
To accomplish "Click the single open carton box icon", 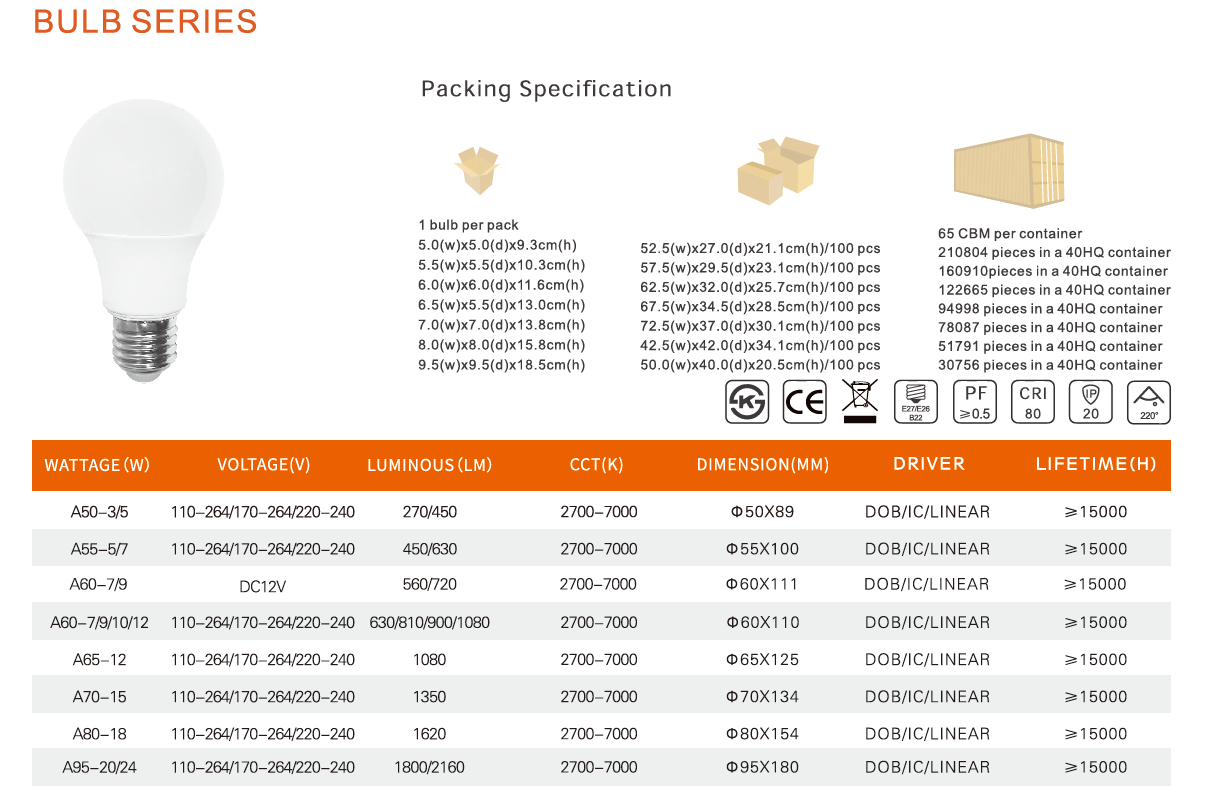I will pos(477,171).
